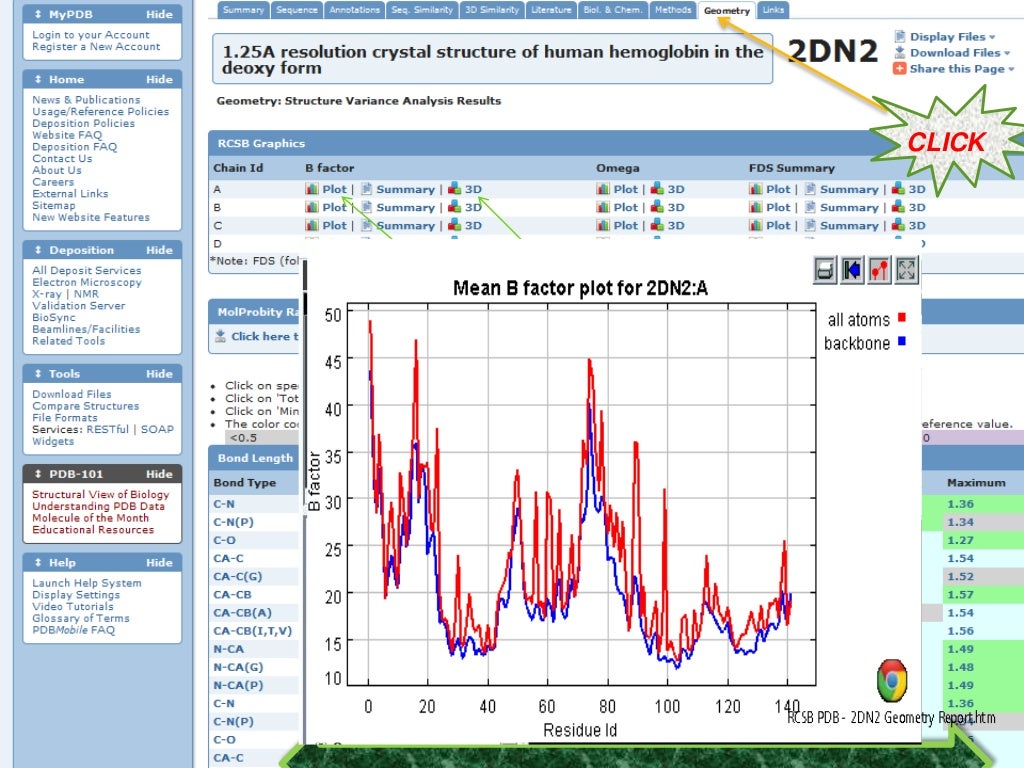
Task: Collapse MyPDB panel using arrow icon
Action: click(38, 14)
